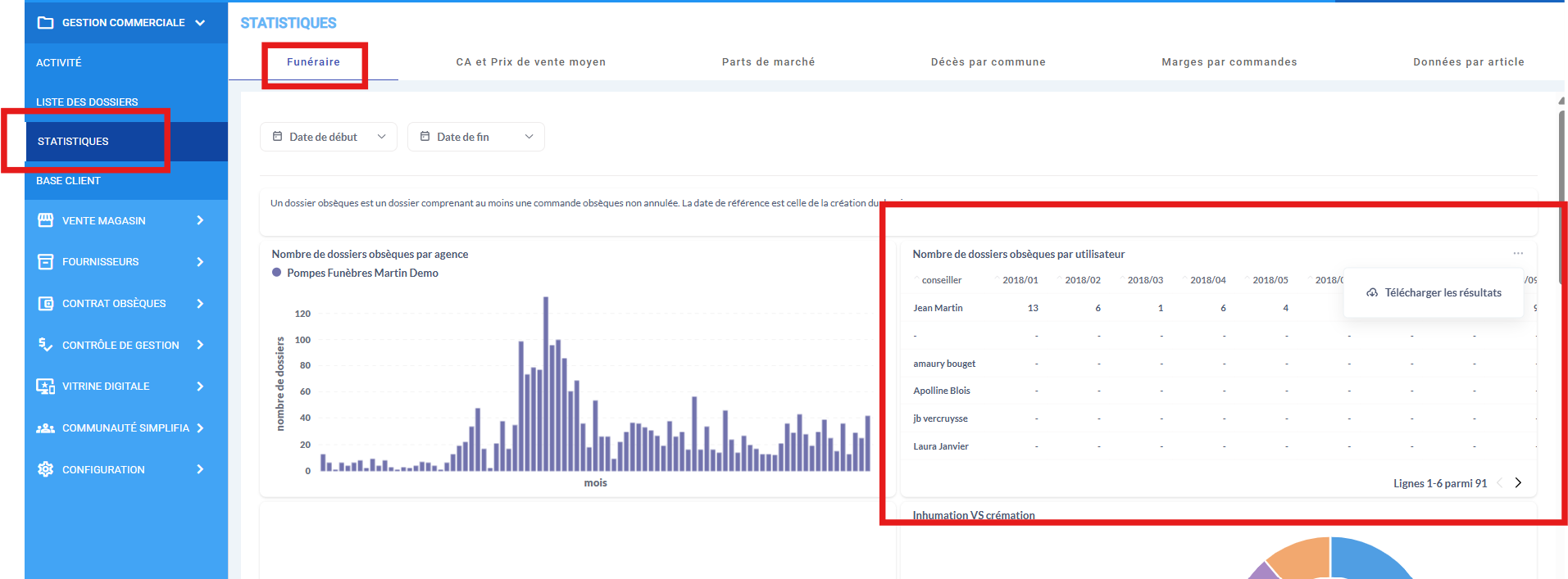Select the Apolline Blois row
This screenshot has width=1568, height=579.
[x=942, y=391]
